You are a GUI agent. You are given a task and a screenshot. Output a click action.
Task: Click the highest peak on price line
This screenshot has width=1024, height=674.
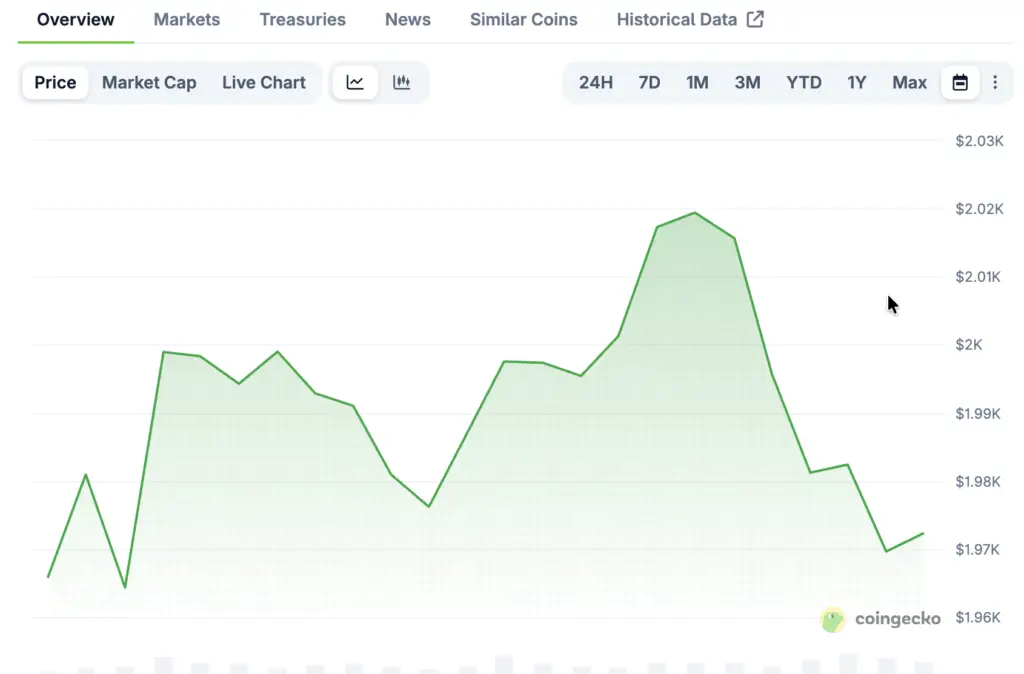(695, 213)
